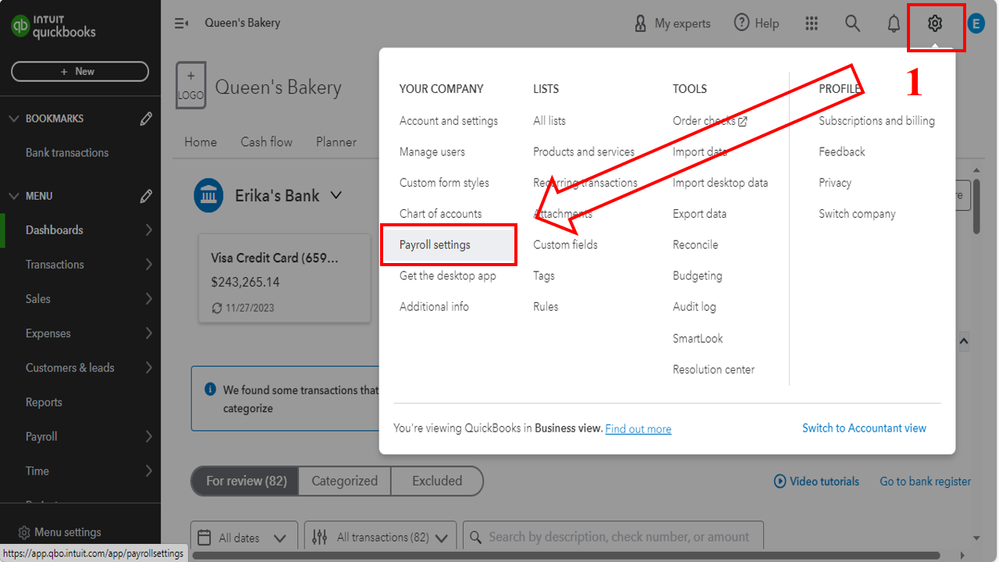Select Payroll settings
The width and height of the screenshot is (999, 562).
(448, 245)
